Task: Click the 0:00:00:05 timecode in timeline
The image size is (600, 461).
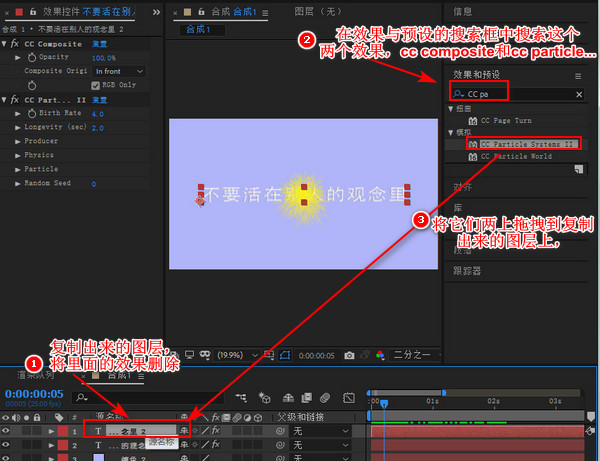Action: point(34,394)
